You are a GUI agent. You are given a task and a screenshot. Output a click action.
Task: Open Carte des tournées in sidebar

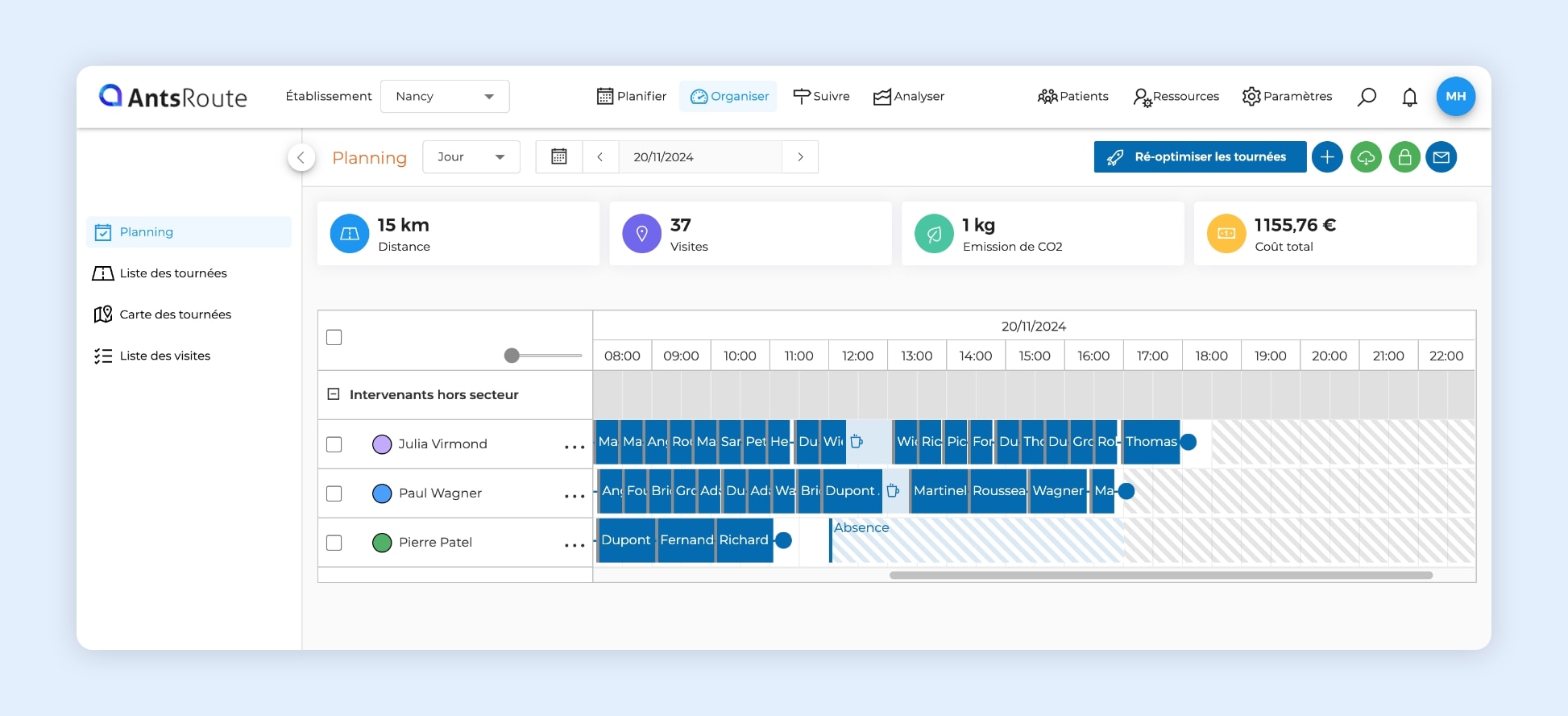coord(175,314)
